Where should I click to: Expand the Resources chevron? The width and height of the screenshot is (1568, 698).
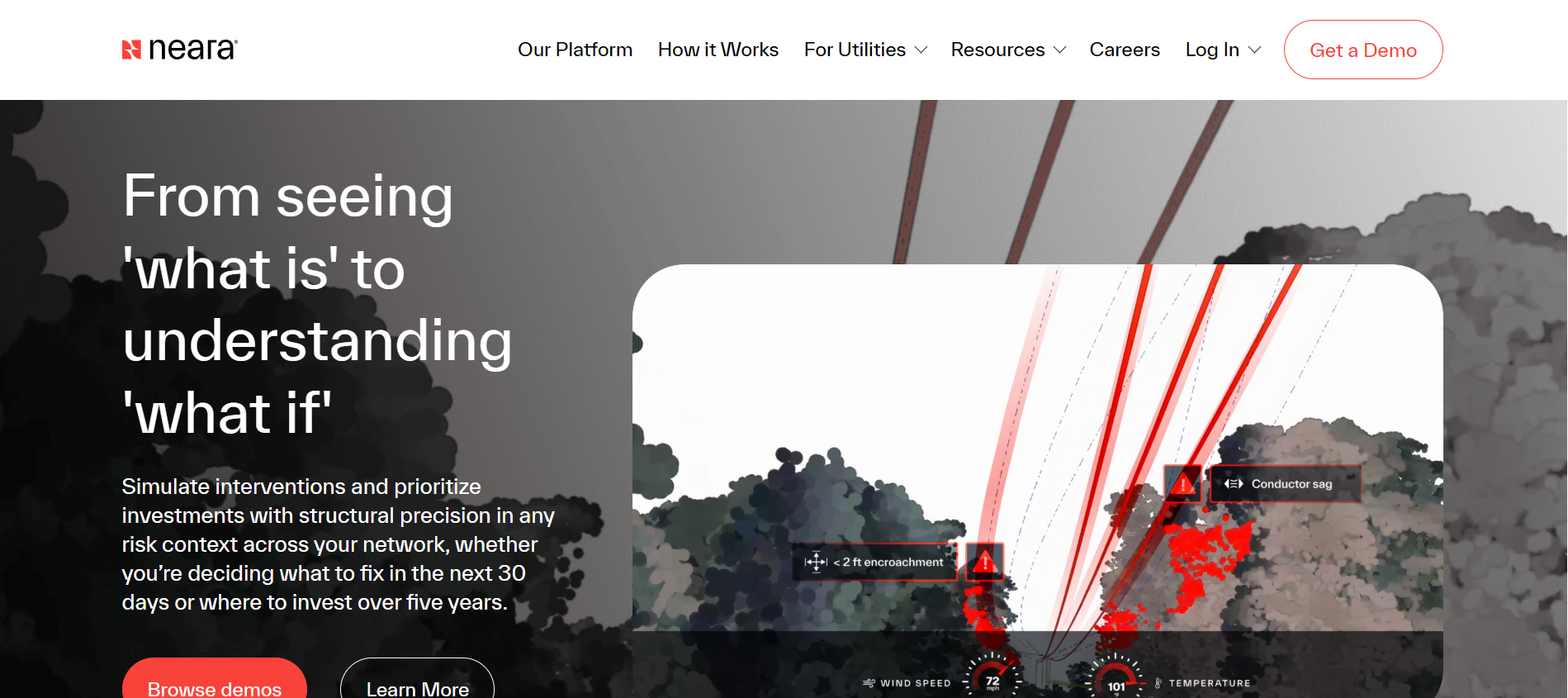click(1060, 50)
